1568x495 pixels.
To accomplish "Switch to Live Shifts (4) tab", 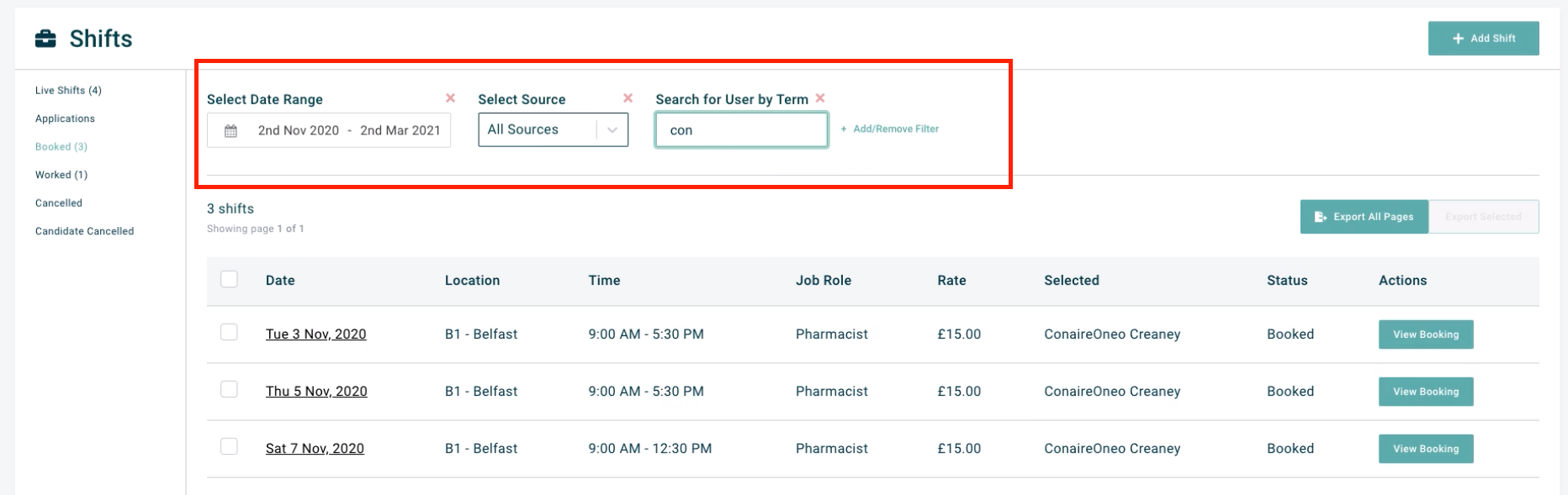I will pyautogui.click(x=68, y=91).
